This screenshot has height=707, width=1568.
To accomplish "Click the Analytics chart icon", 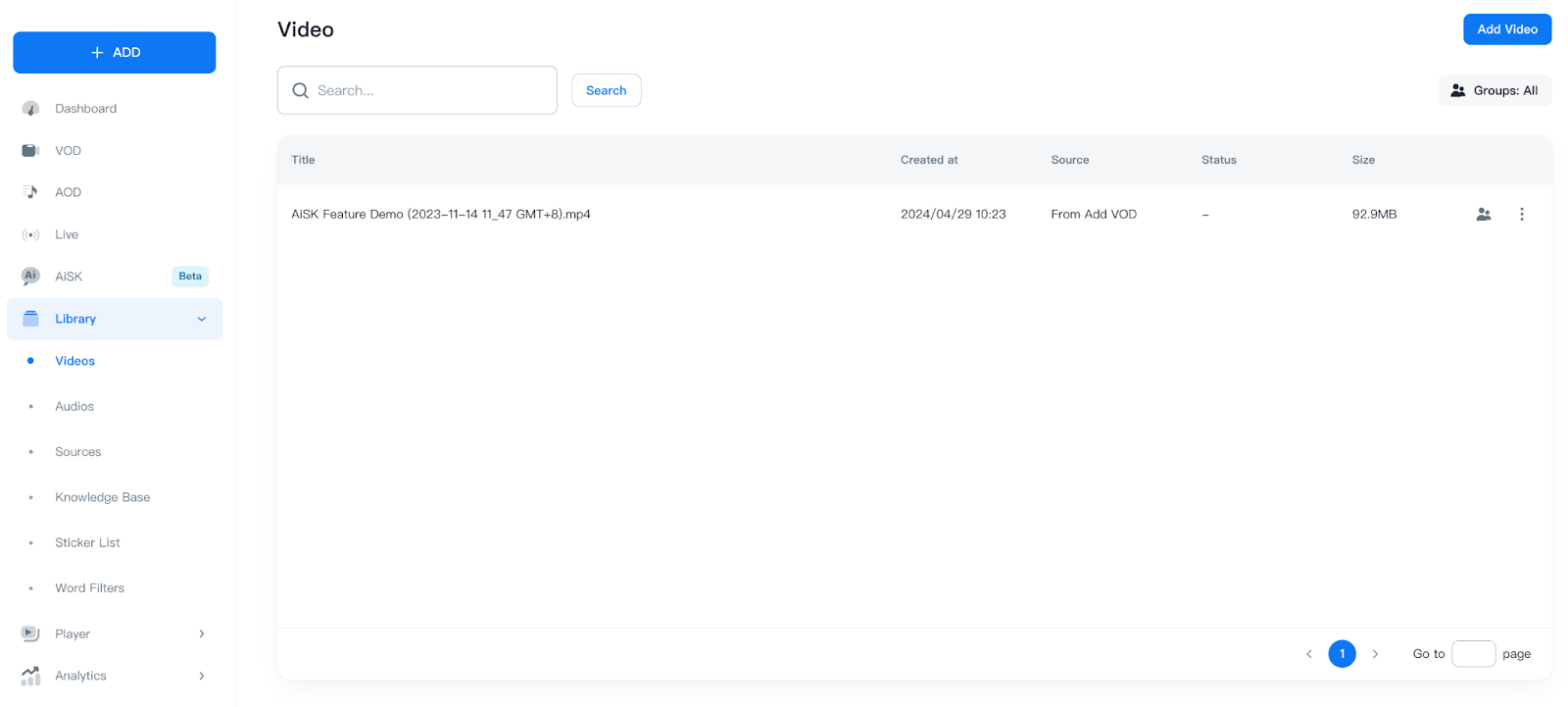I will tap(30, 676).
